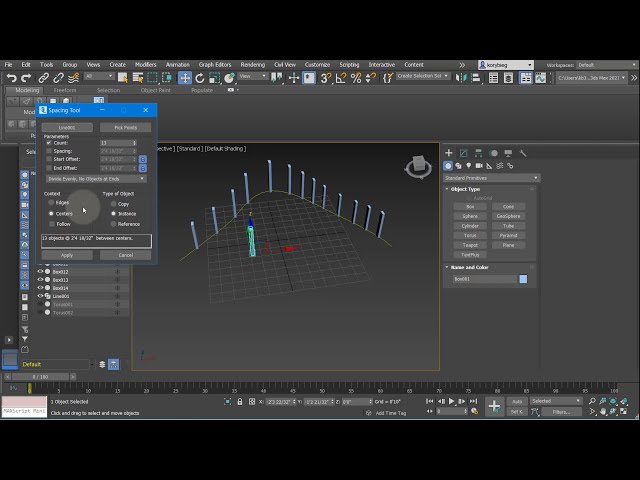Open the Curve Editor icon
Image resolution: width=640 pixels, height=480 pixels.
540,78
